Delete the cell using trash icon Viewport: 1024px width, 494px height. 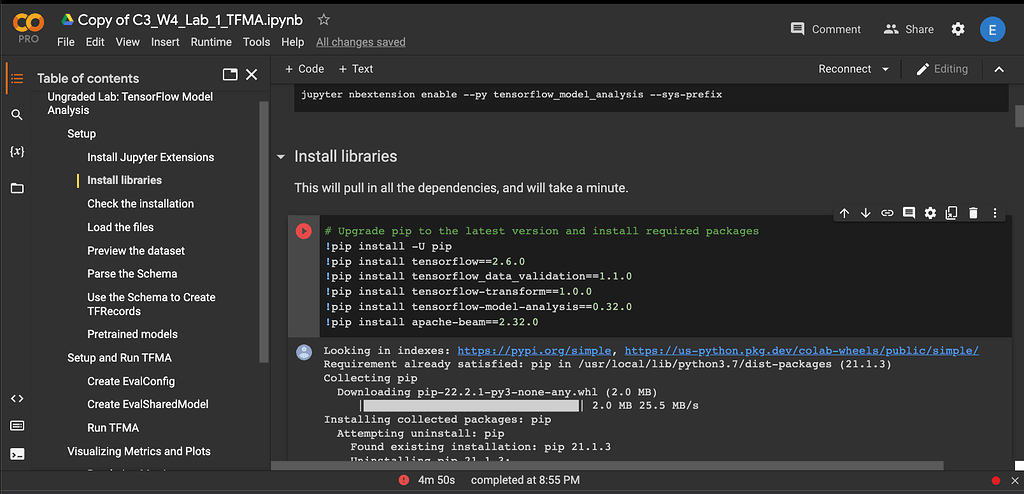click(x=973, y=213)
